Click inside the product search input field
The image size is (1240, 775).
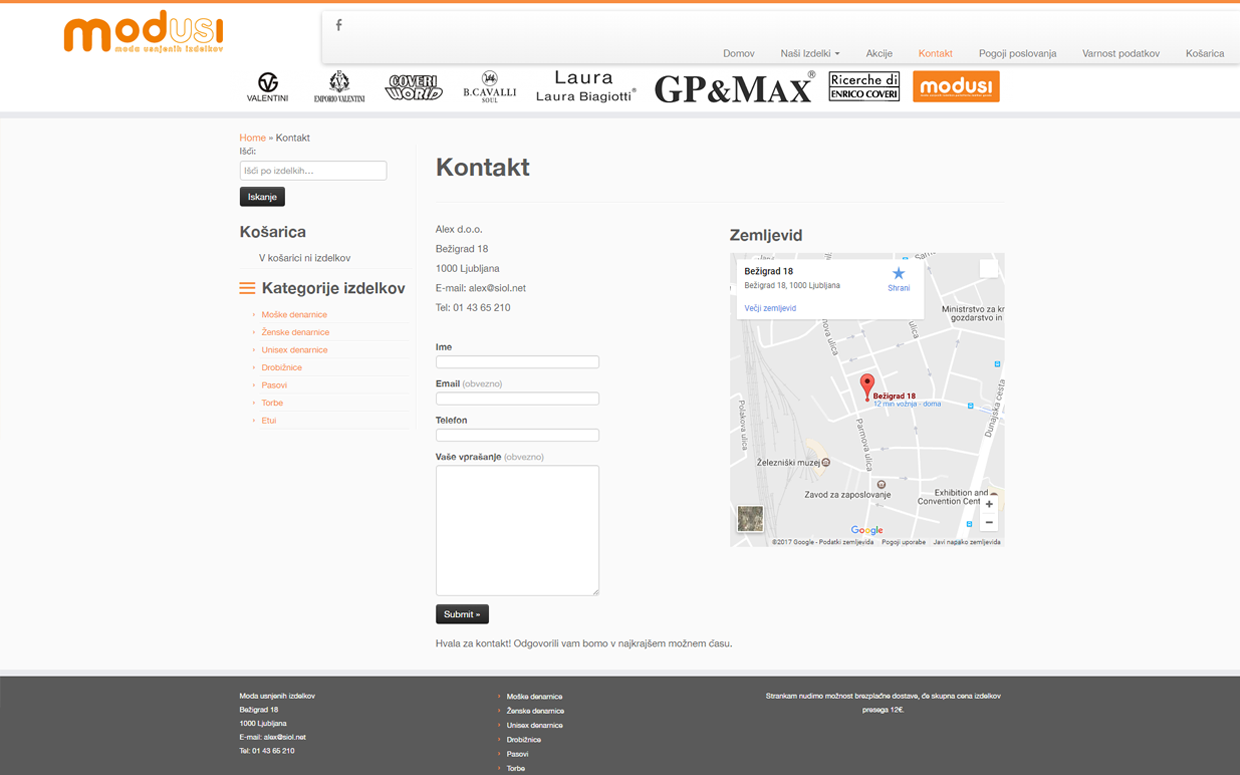click(312, 170)
